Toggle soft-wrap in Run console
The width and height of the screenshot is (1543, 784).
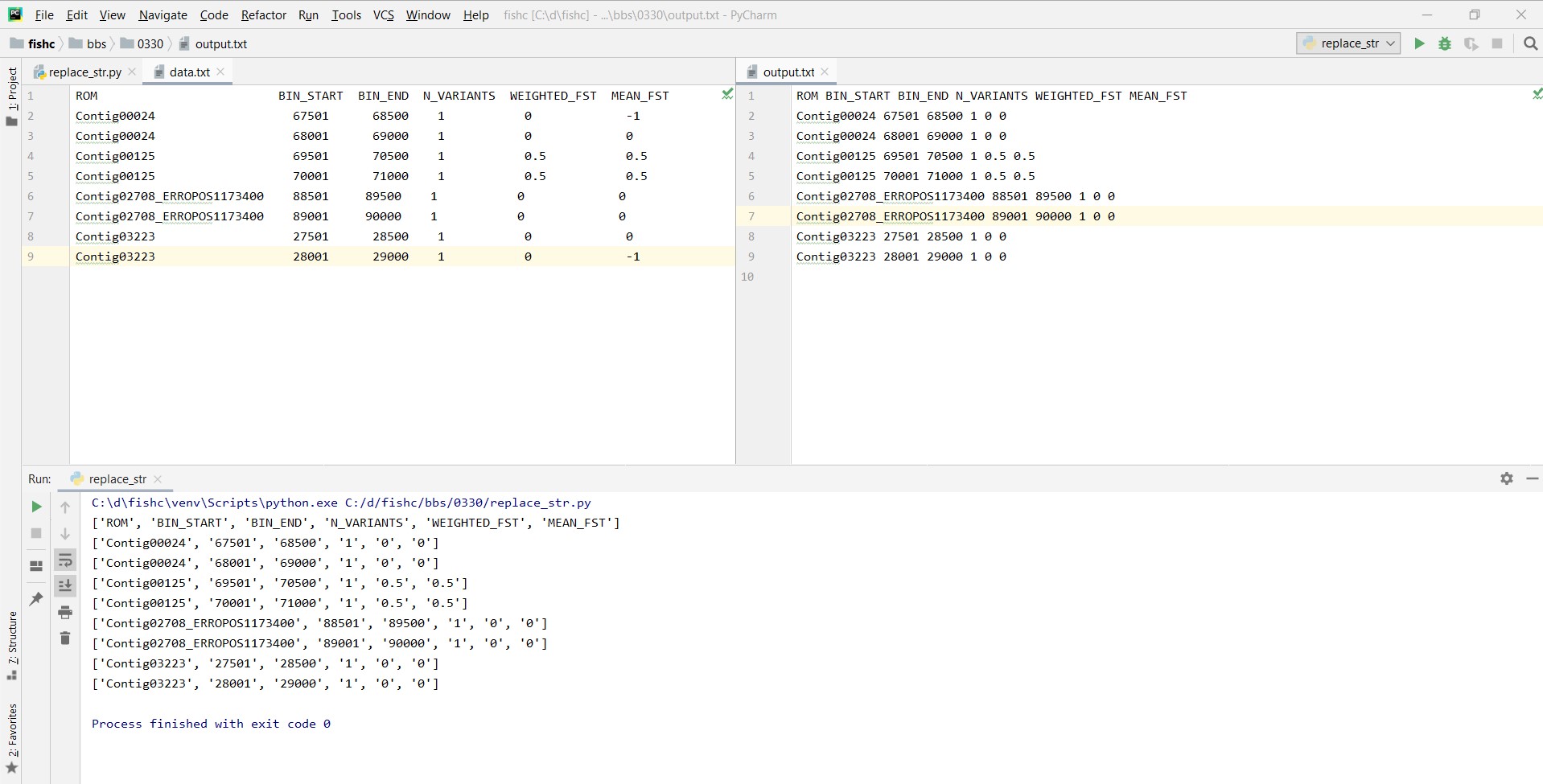[x=65, y=560]
